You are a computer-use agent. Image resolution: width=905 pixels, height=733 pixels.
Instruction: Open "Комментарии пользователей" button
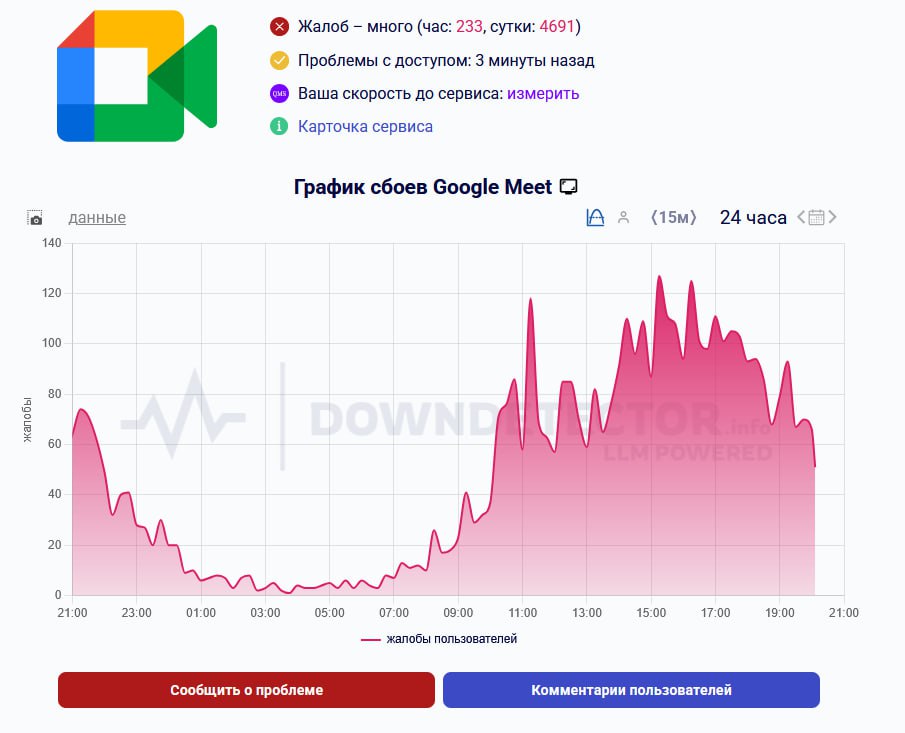[x=631, y=690]
